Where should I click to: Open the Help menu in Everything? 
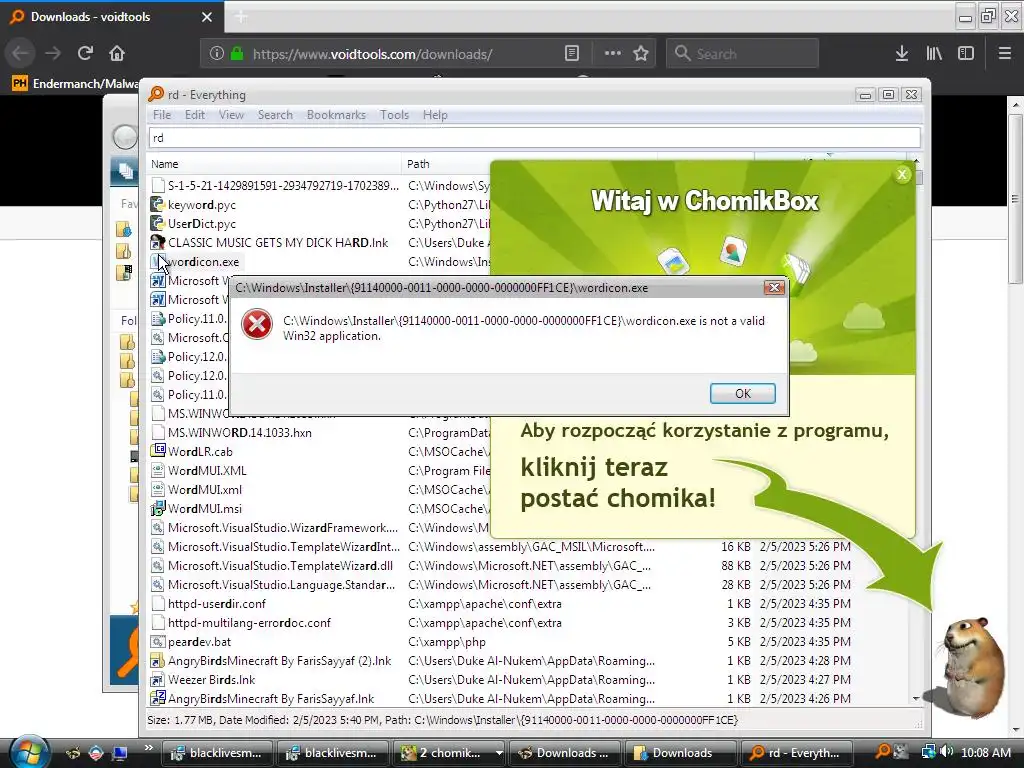click(435, 115)
